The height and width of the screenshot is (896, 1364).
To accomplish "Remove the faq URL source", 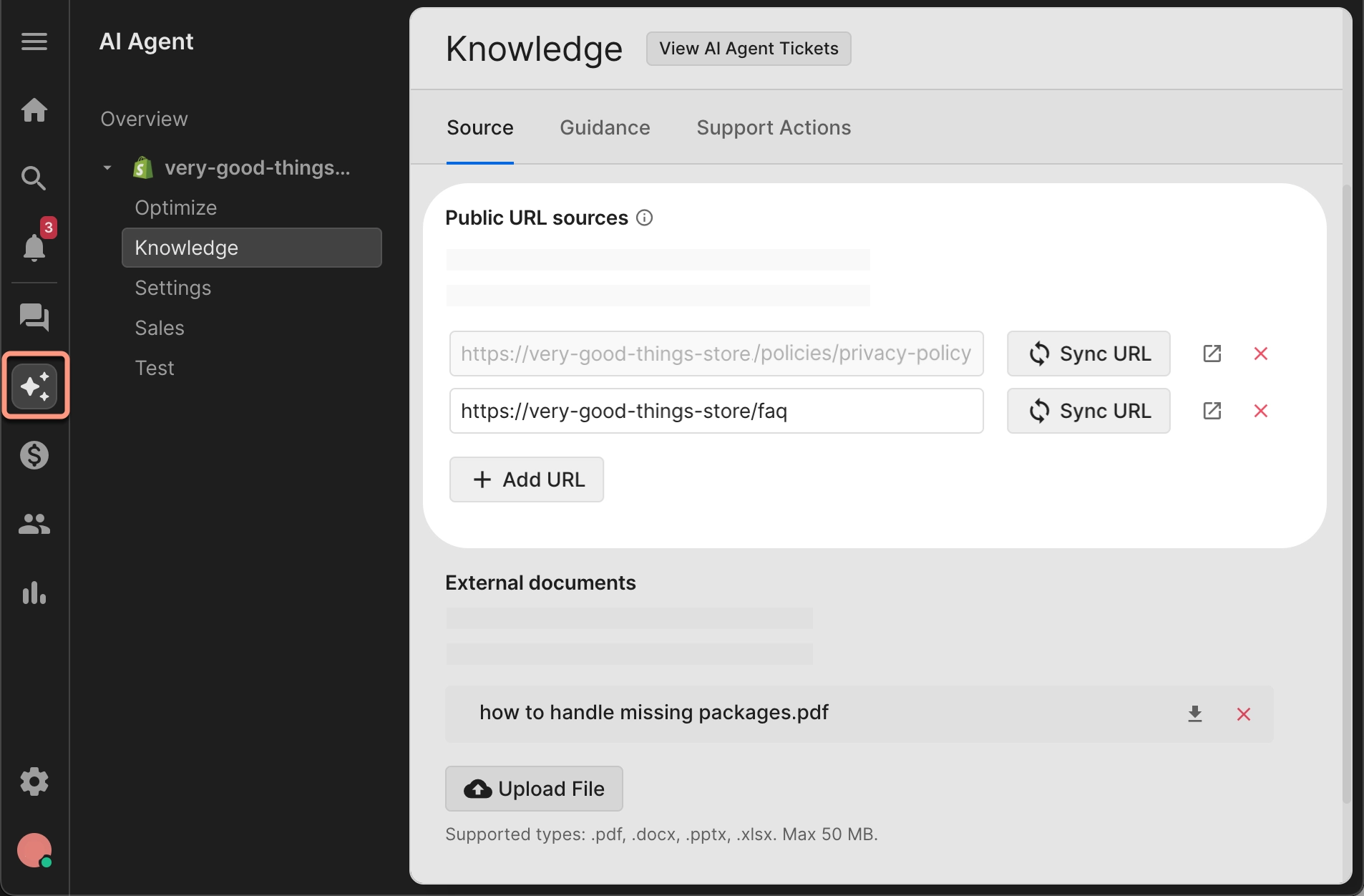I will click(x=1261, y=411).
